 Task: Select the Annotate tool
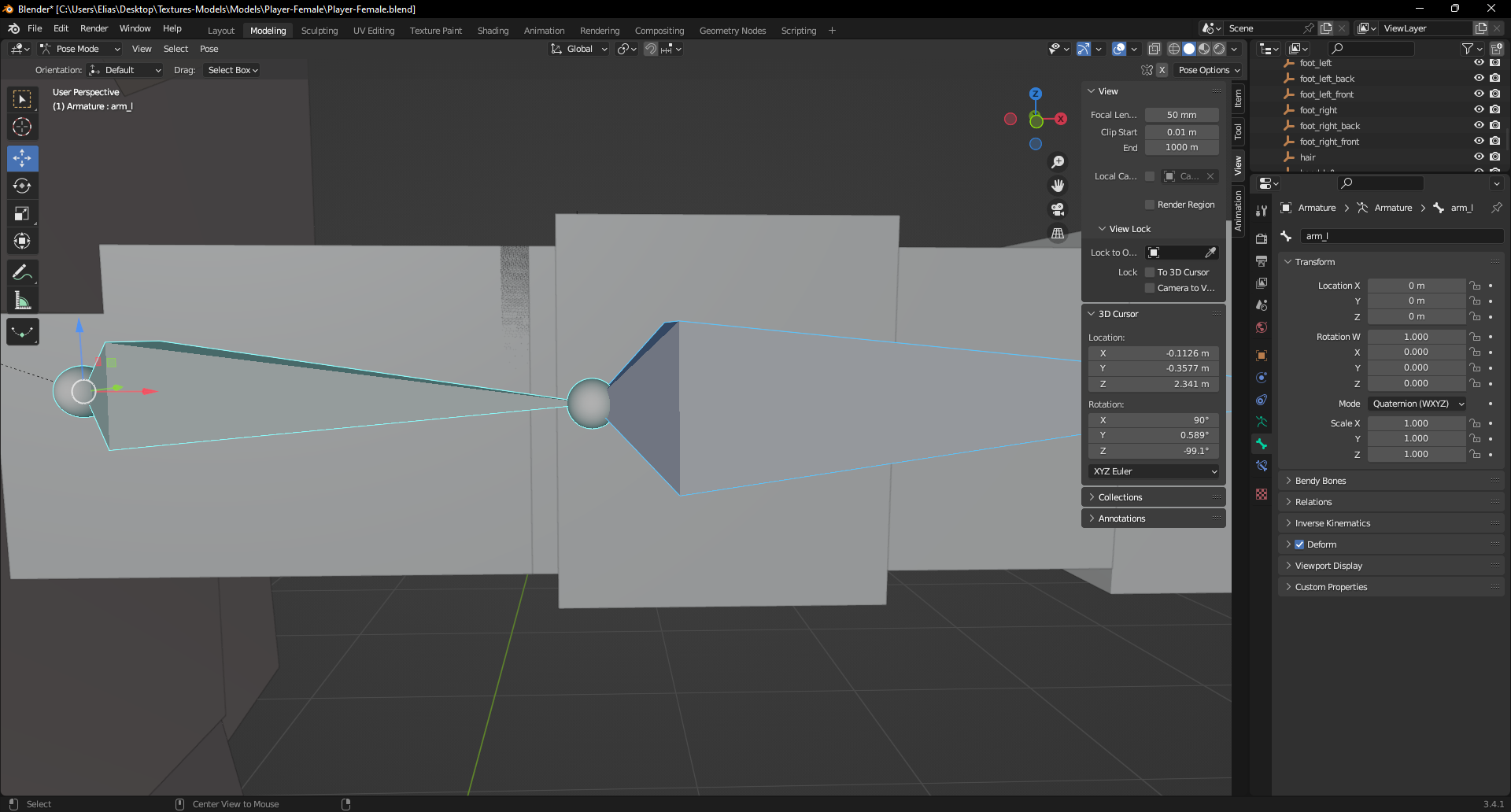click(23, 272)
